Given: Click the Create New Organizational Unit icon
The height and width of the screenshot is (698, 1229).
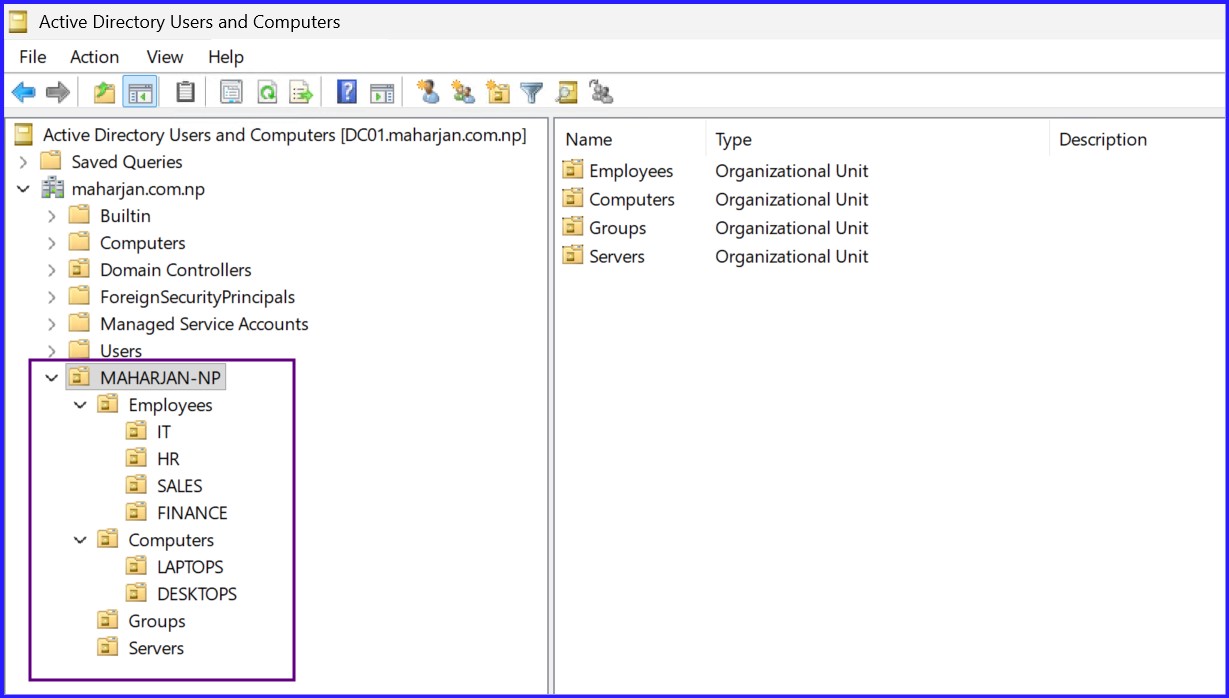Looking at the screenshot, I should click(x=498, y=92).
